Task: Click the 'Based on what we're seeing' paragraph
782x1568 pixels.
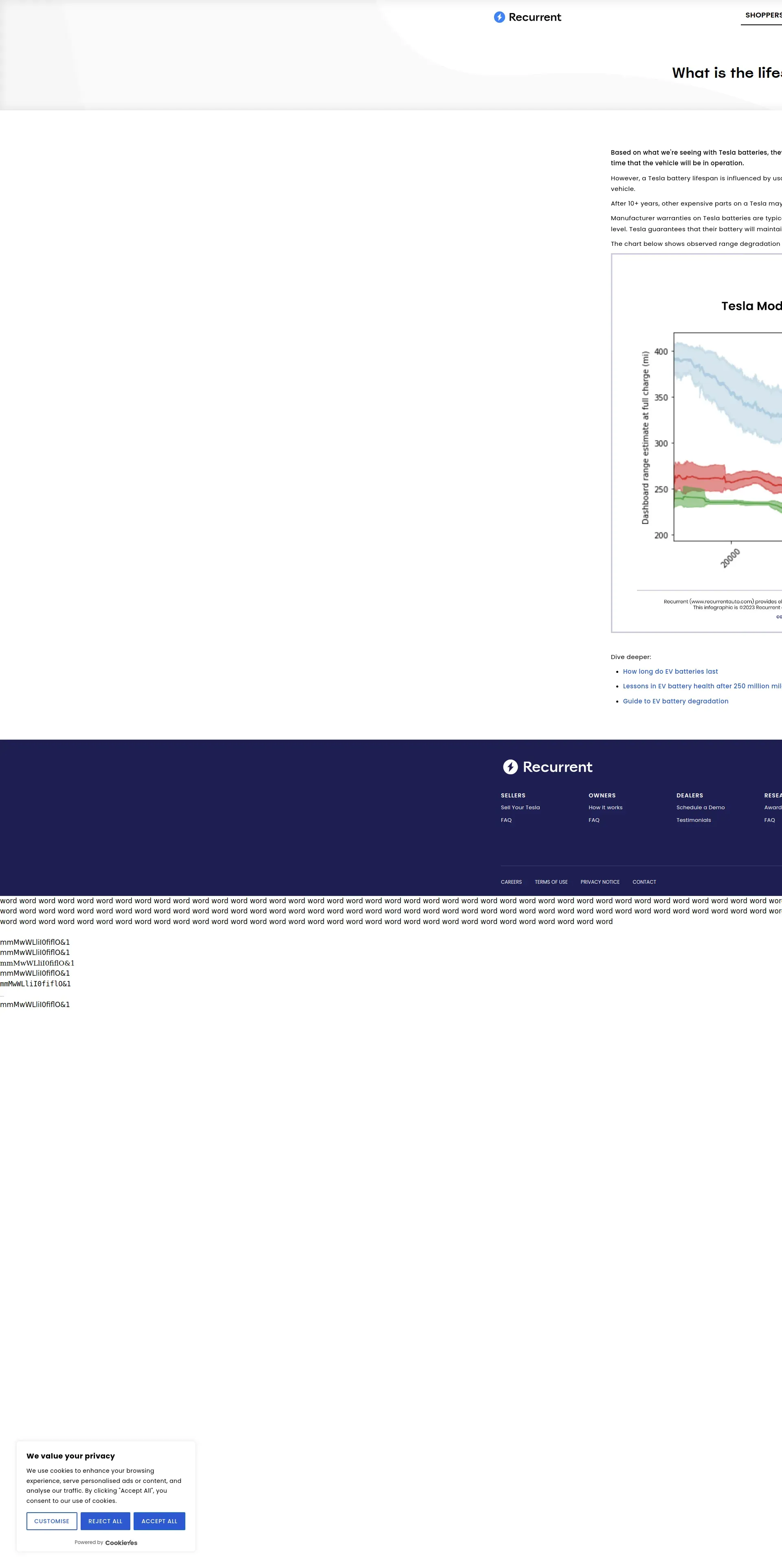Action: click(696, 158)
